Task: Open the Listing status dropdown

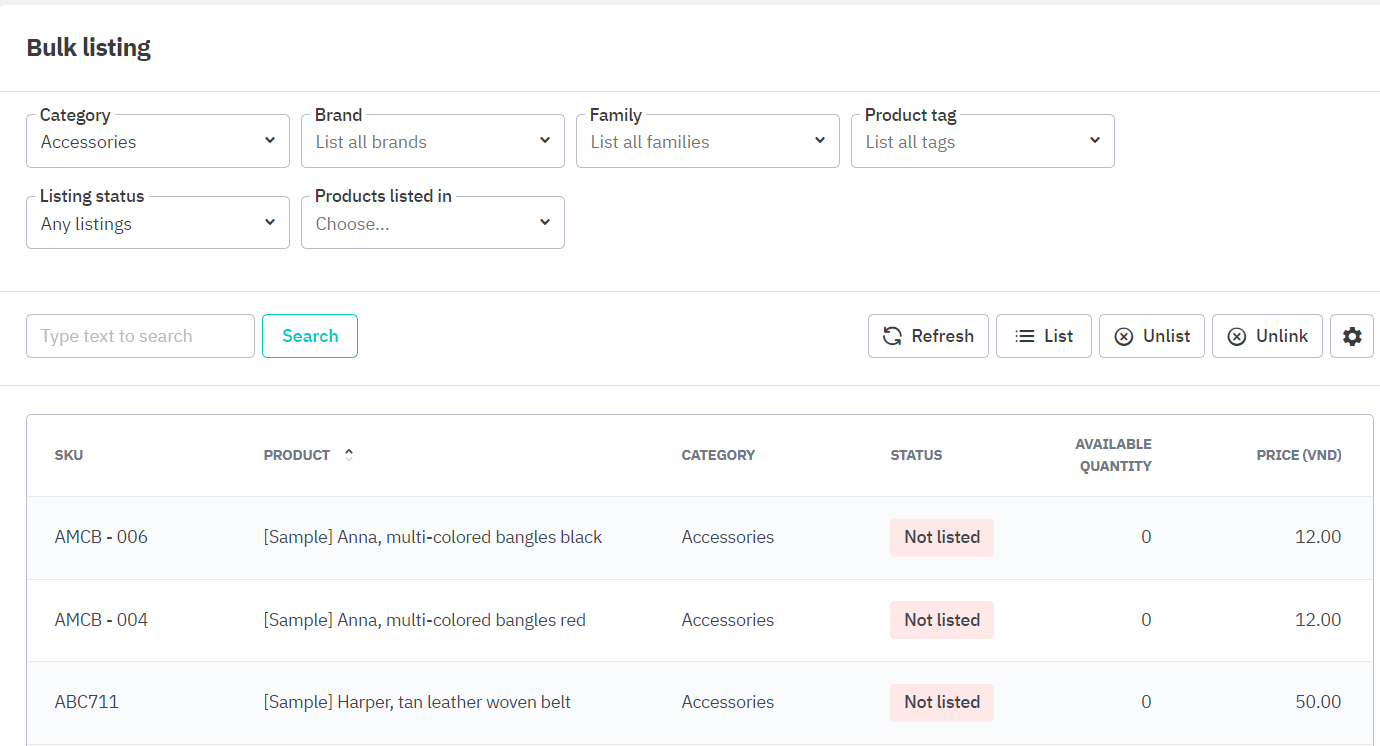Action: tap(158, 224)
